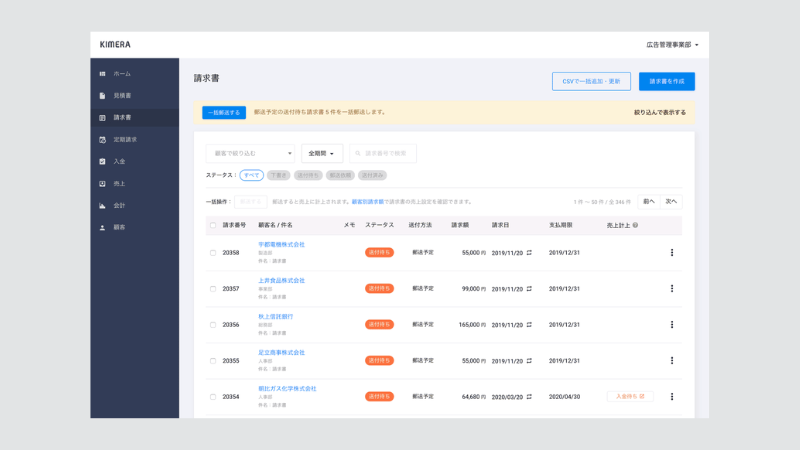Image resolution: width=800 pixels, height=450 pixels.
Task: Filter status by すべて
Action: (251, 175)
